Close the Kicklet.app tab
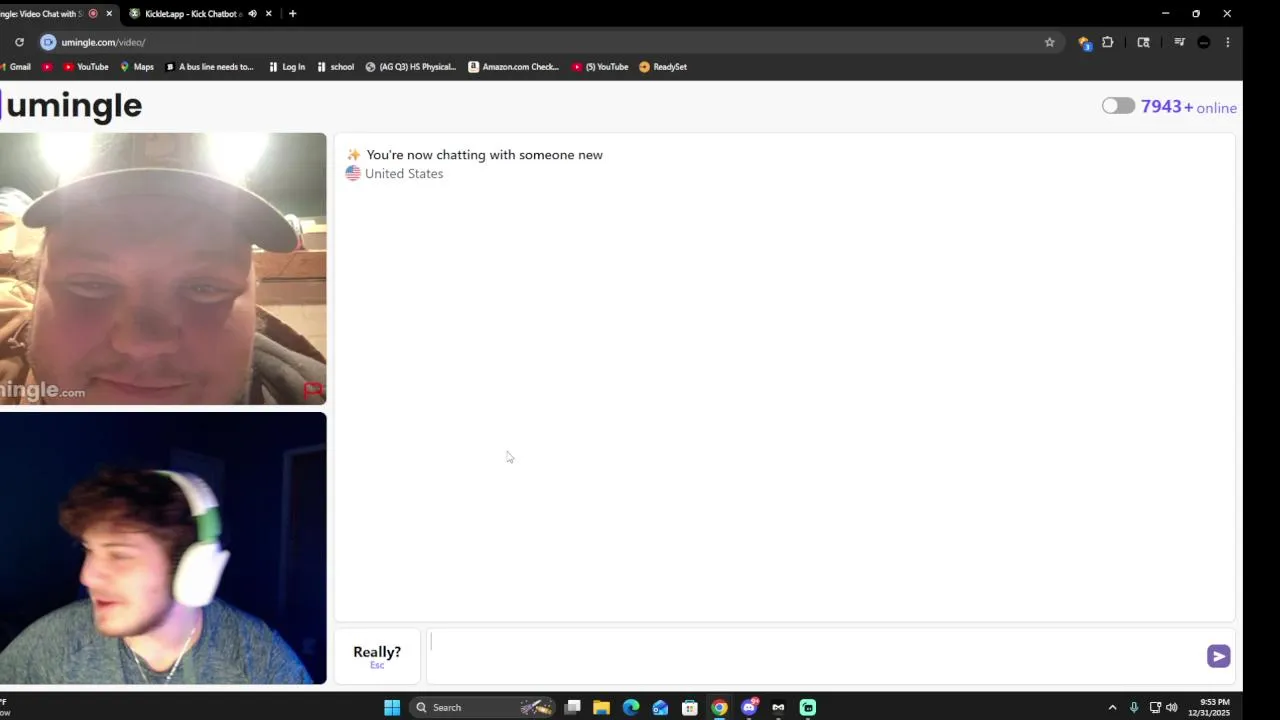This screenshot has height=720, width=1280. coord(268,14)
